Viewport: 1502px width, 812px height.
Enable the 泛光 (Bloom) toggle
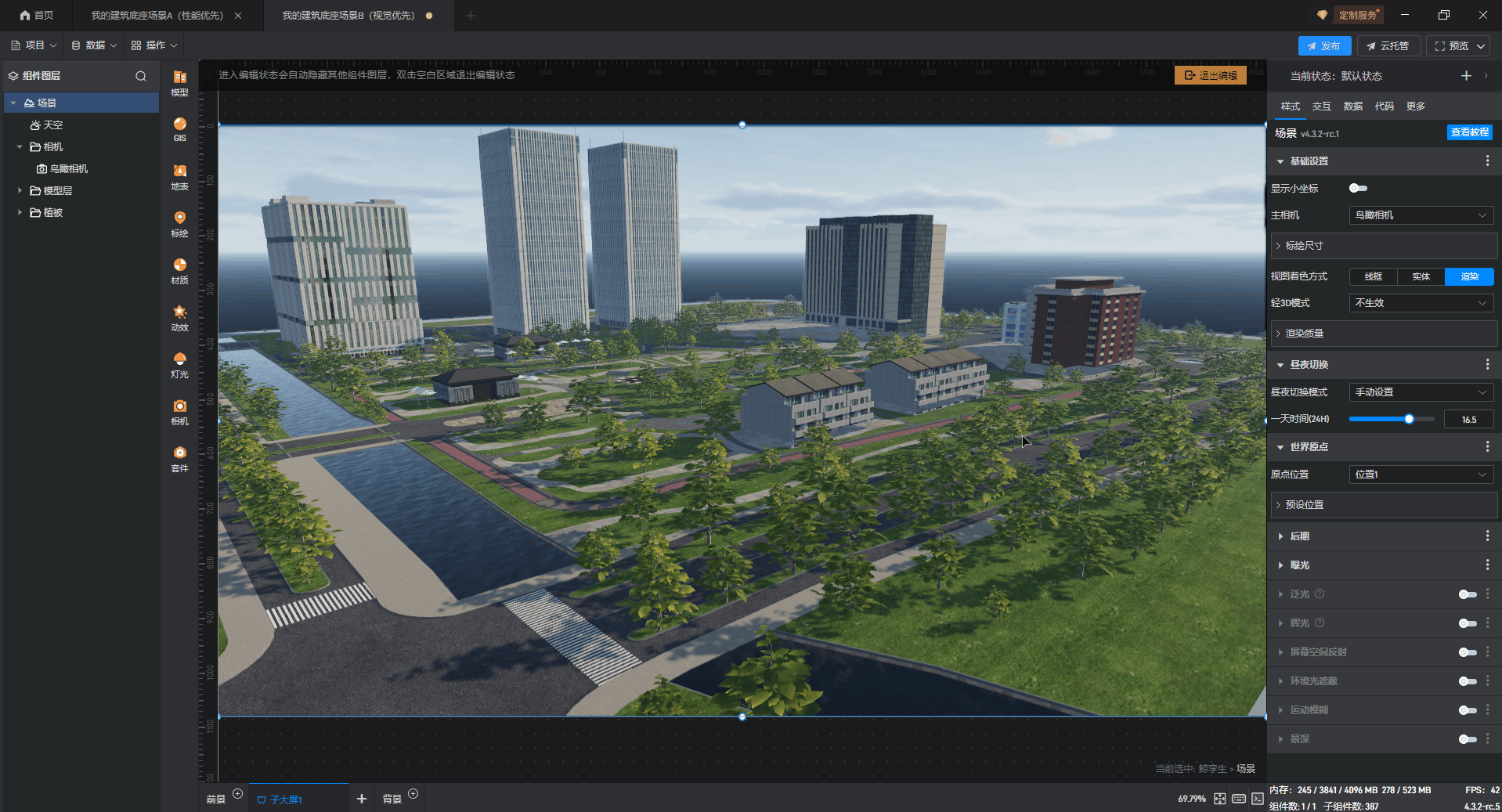1467,594
